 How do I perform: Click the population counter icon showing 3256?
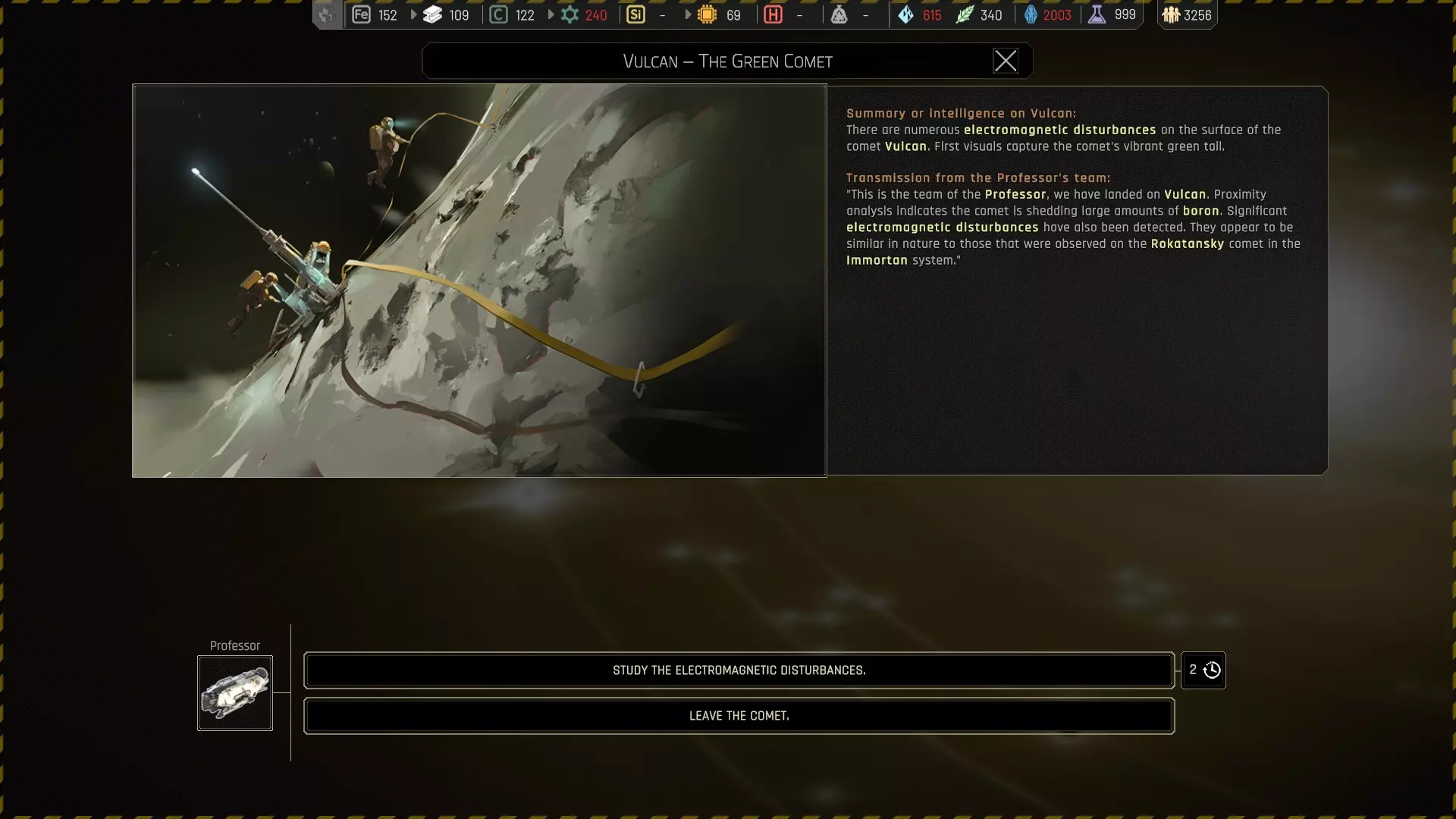click(x=1171, y=14)
